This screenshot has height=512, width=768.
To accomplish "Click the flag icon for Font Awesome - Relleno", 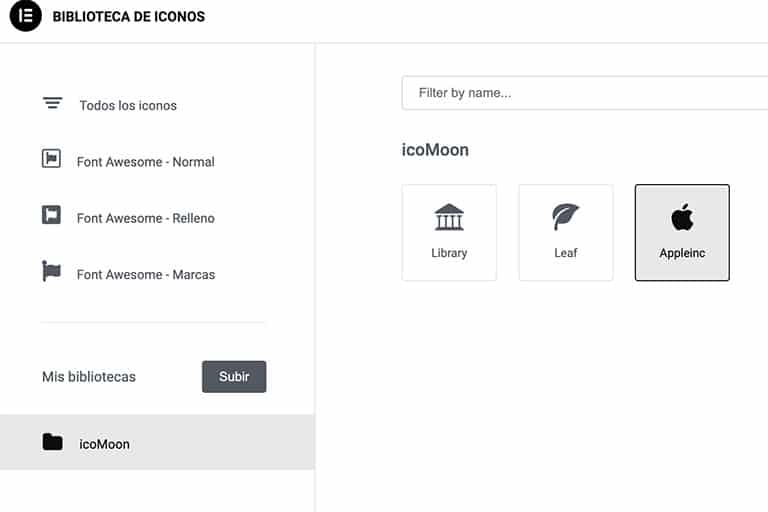I will [51, 215].
